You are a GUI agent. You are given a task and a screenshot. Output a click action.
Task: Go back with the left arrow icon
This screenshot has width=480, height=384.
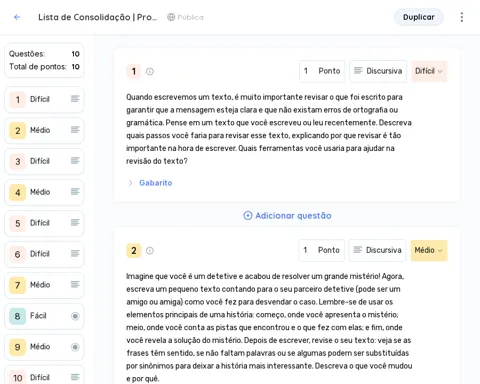[17, 17]
